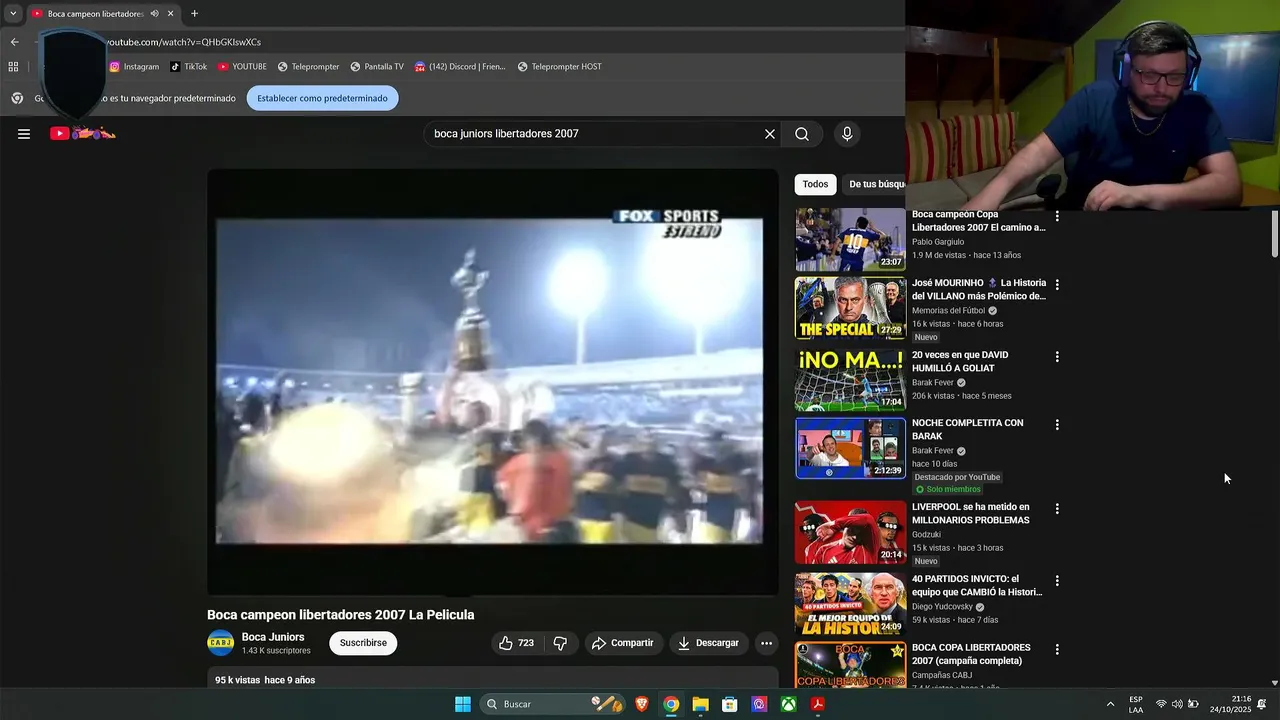Image resolution: width=1280 pixels, height=720 pixels.
Task: Open Adobe Acrobat from the taskbar
Action: [x=817, y=704]
